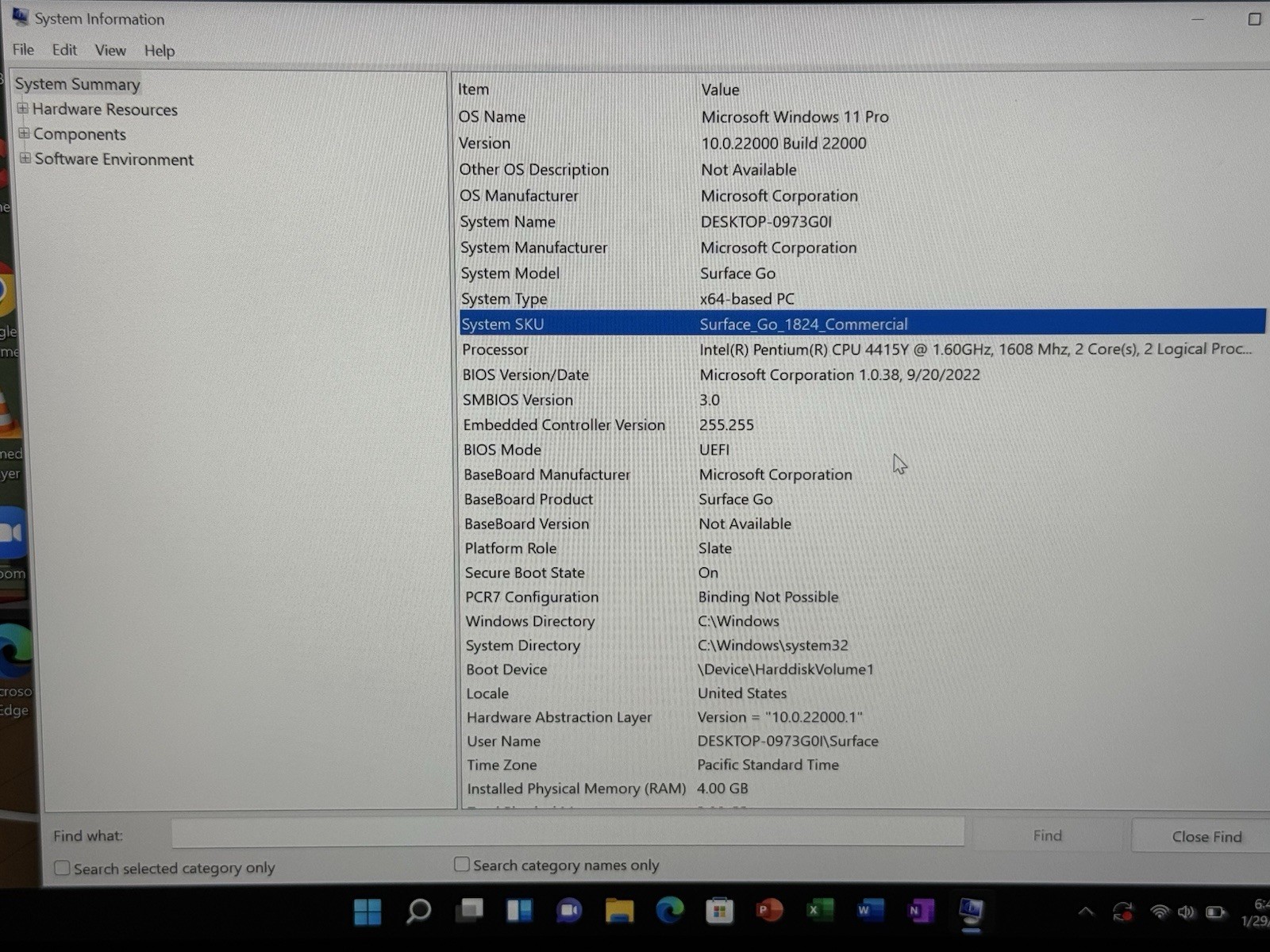Expand the Components node

[24, 132]
